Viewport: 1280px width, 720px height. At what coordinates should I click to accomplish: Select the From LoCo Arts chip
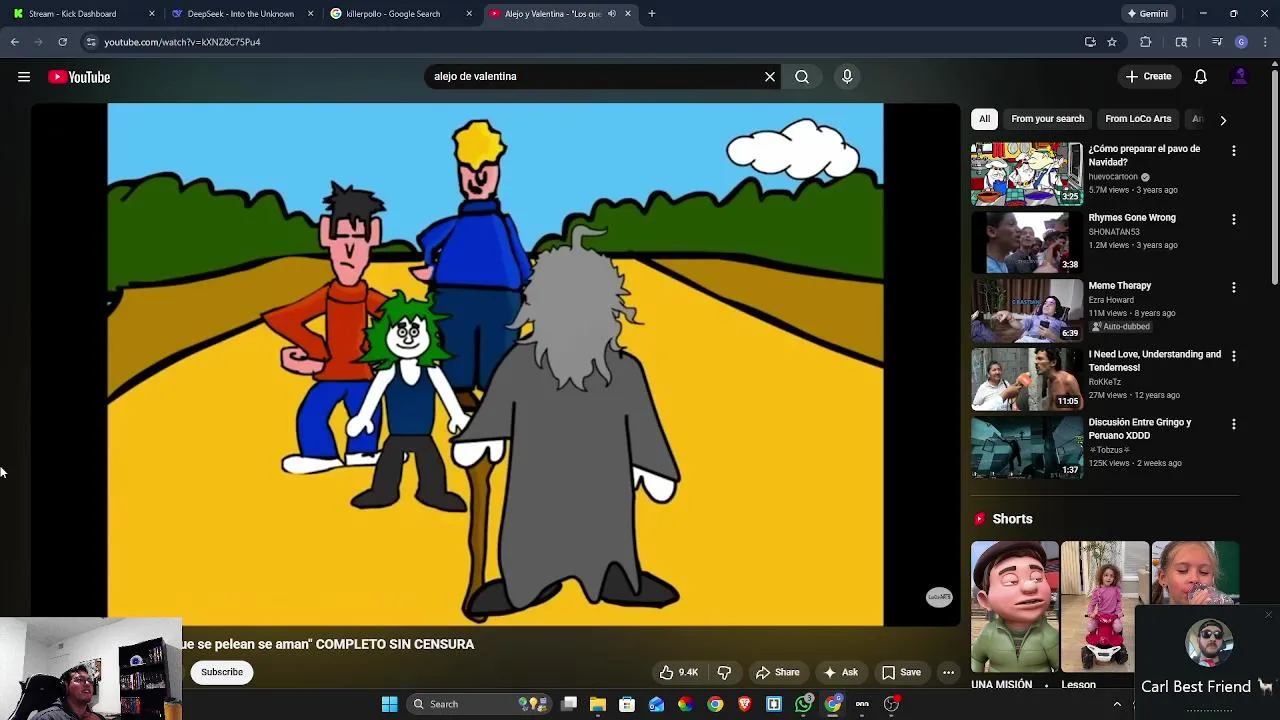click(x=1138, y=119)
